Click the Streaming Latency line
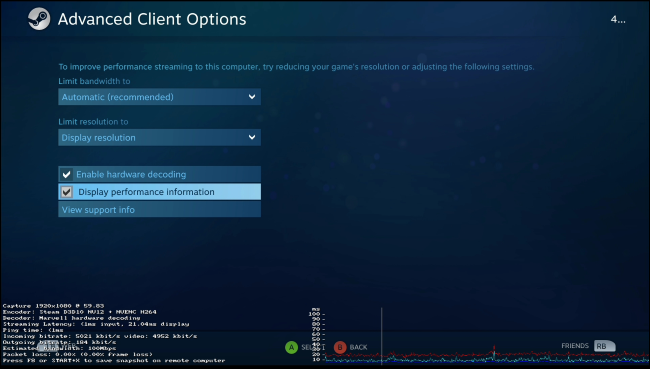The height and width of the screenshot is (369, 650). (x=96, y=324)
